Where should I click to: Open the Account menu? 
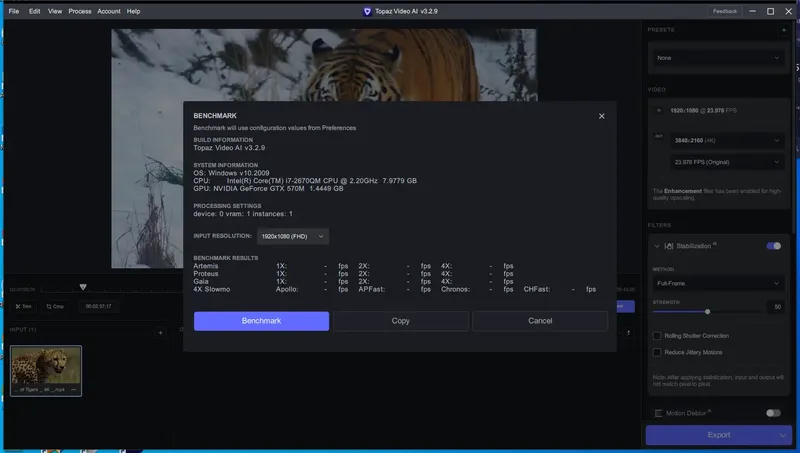pos(109,11)
